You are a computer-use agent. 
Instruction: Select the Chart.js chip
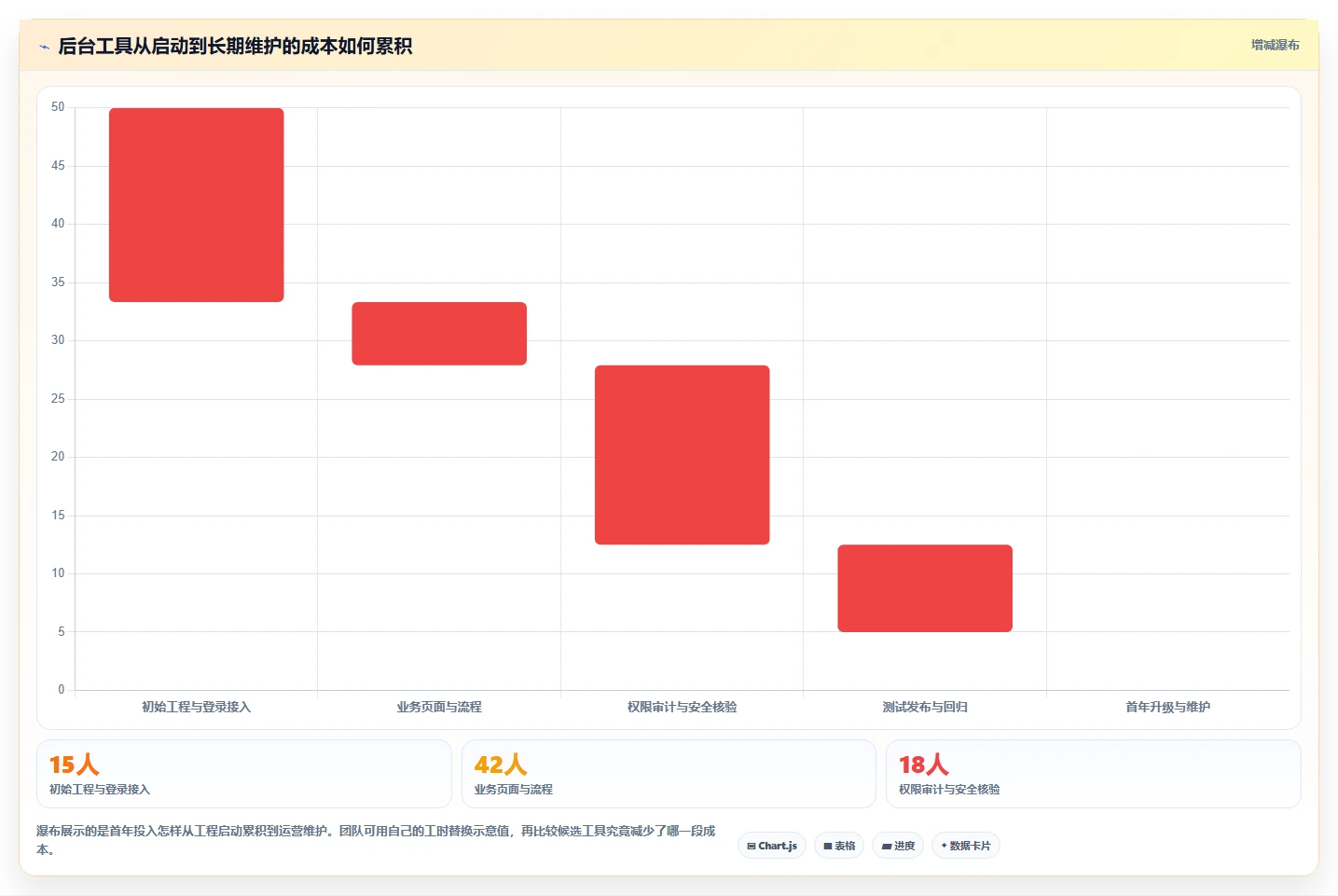point(772,846)
